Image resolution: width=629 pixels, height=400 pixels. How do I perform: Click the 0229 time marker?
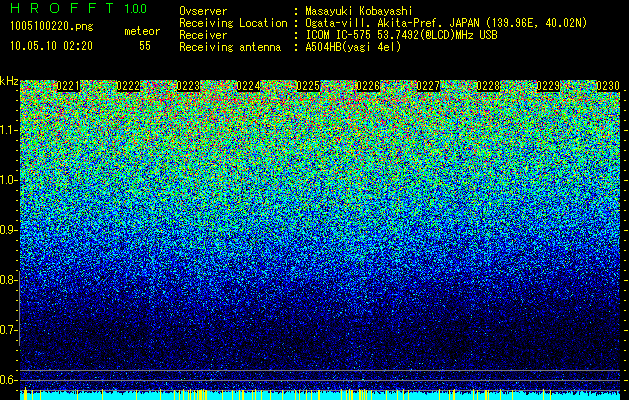click(548, 86)
